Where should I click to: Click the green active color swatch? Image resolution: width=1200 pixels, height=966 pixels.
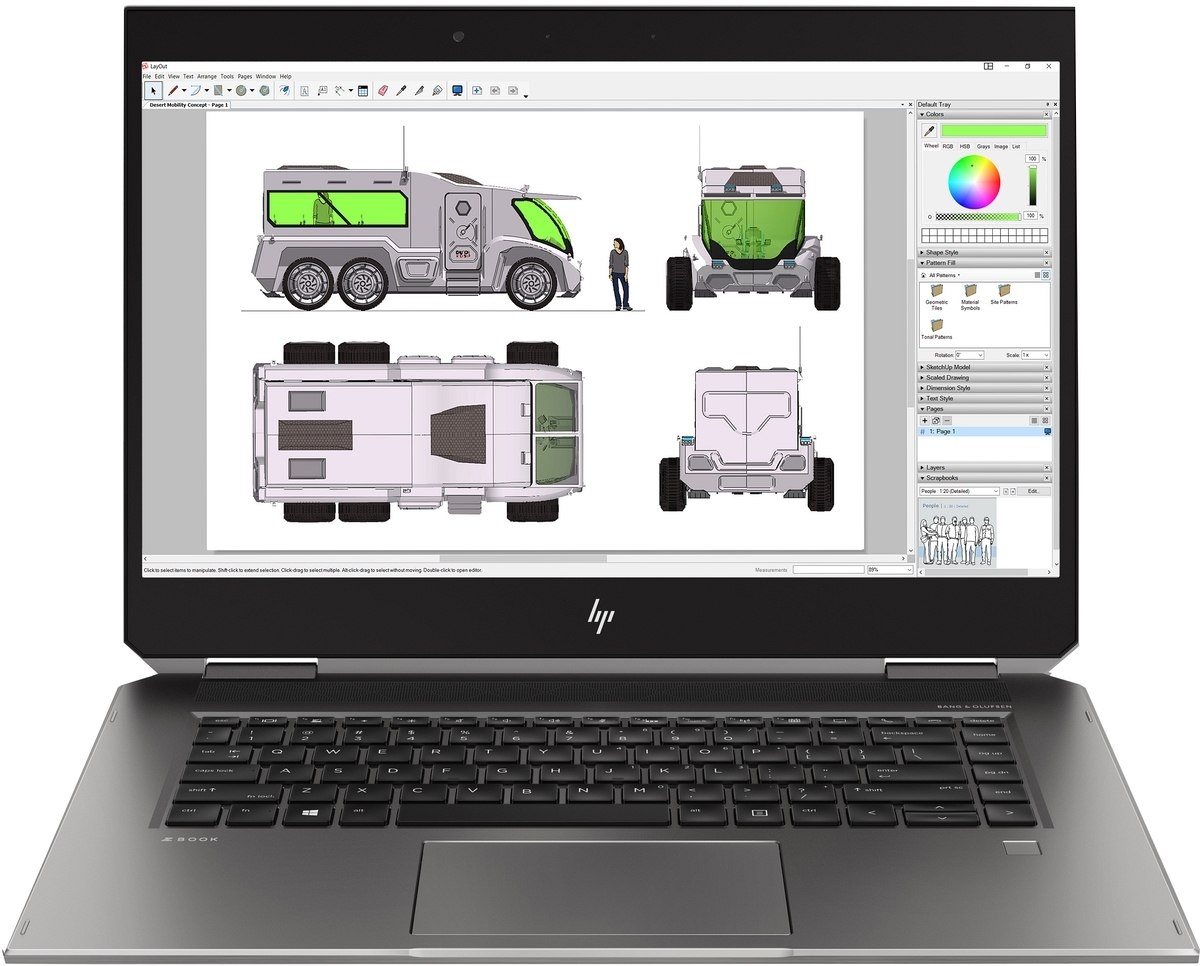[x=993, y=131]
